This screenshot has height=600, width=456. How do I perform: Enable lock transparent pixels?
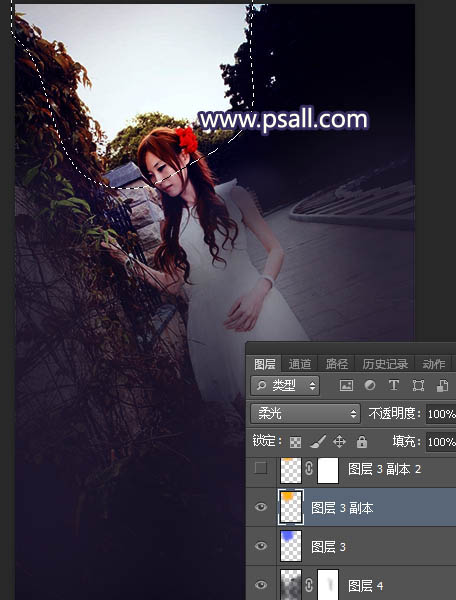(295, 442)
